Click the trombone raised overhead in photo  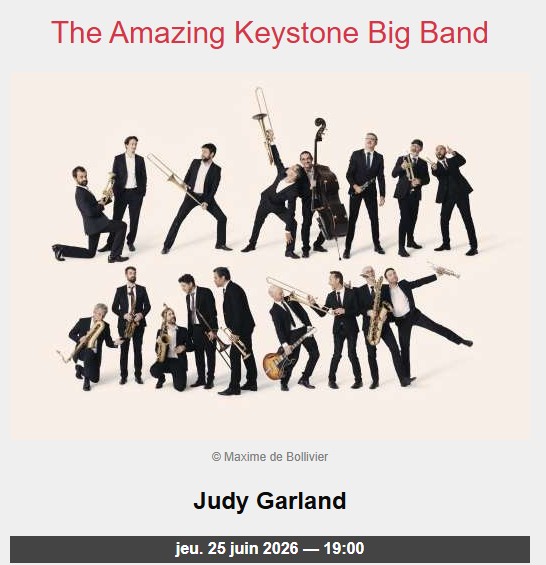(265, 124)
